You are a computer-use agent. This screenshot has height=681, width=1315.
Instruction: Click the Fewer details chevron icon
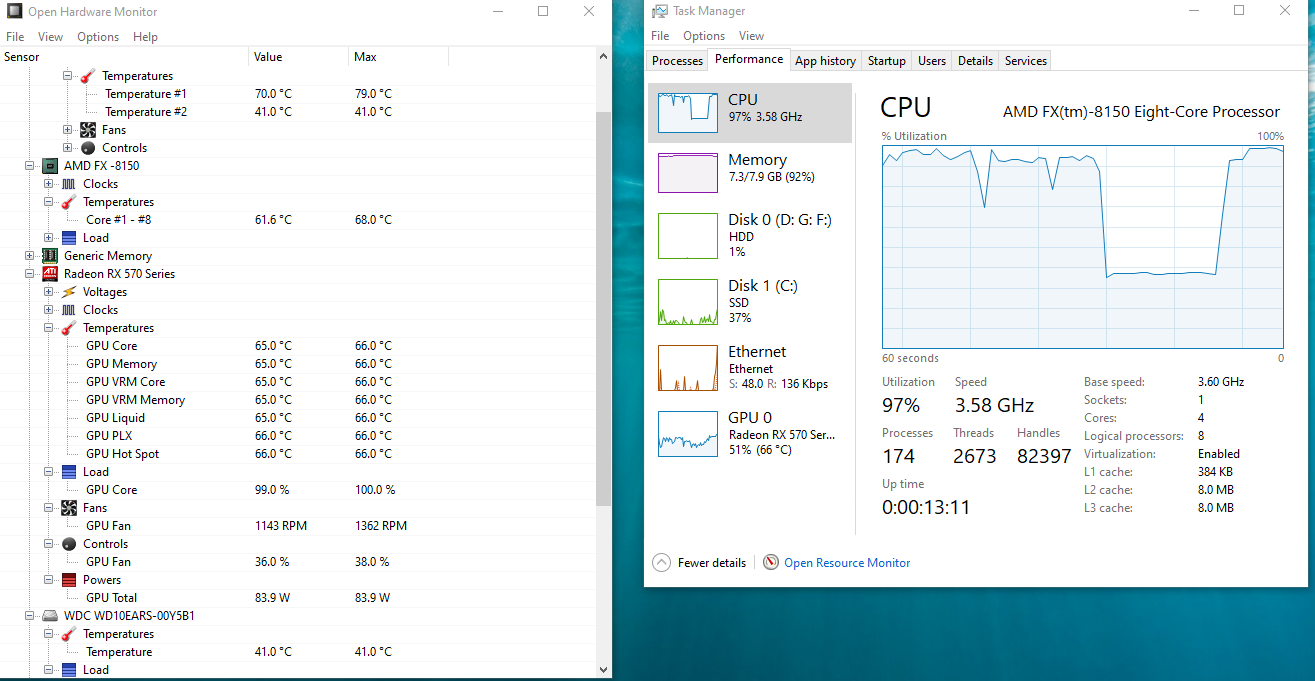pos(661,563)
